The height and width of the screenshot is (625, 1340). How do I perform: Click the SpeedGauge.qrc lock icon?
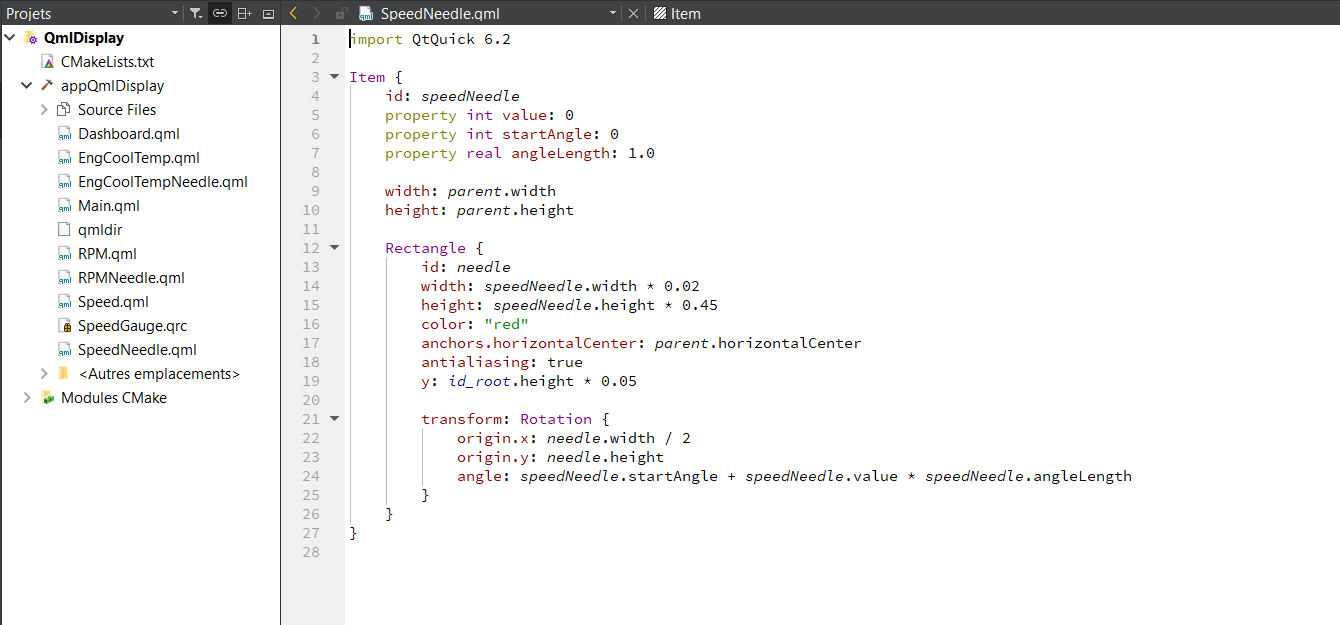[x=64, y=326]
